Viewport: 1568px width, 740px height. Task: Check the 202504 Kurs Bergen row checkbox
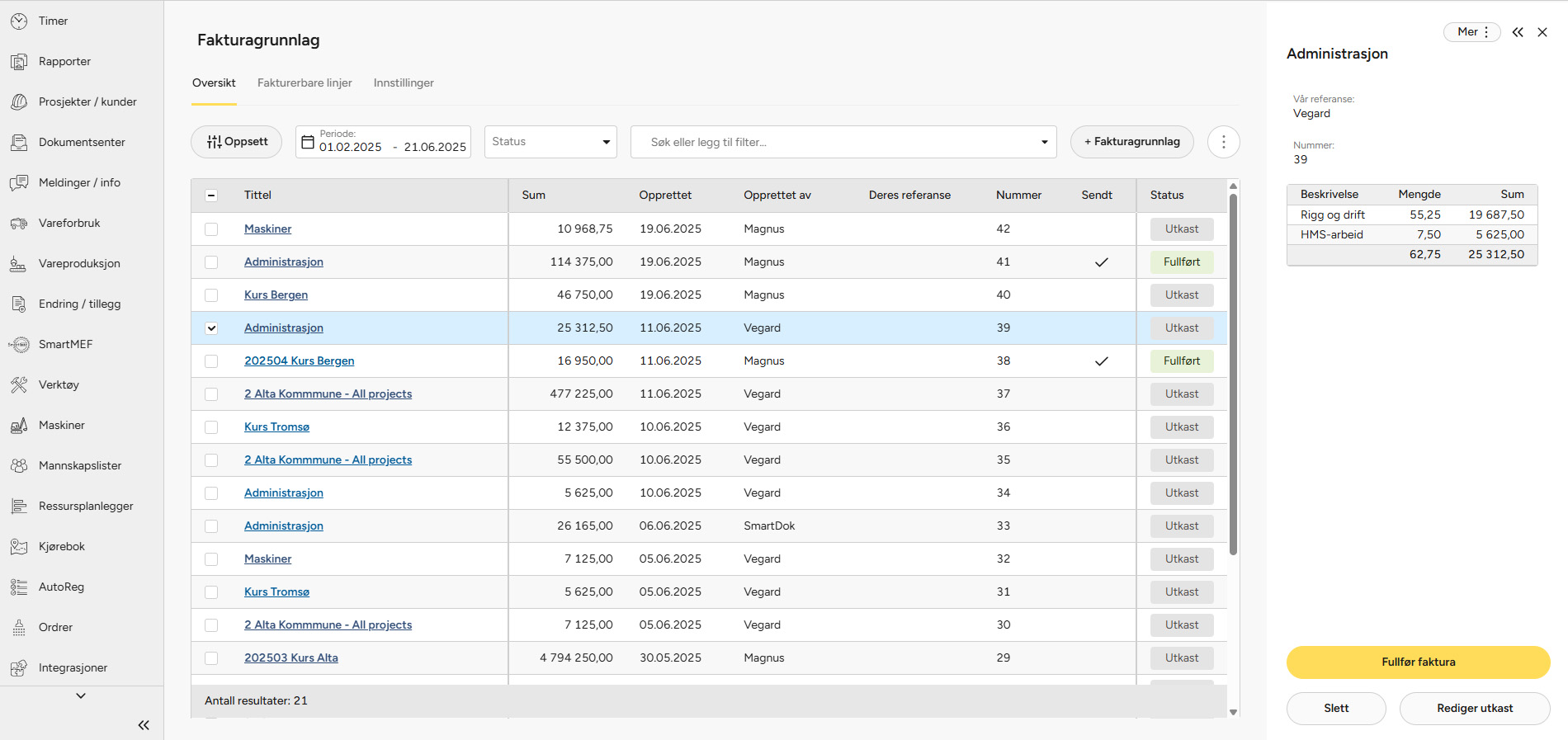[x=211, y=361]
